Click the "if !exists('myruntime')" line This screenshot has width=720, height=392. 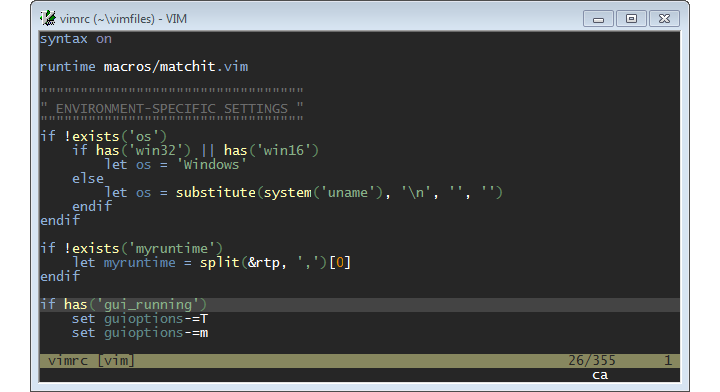(x=131, y=248)
